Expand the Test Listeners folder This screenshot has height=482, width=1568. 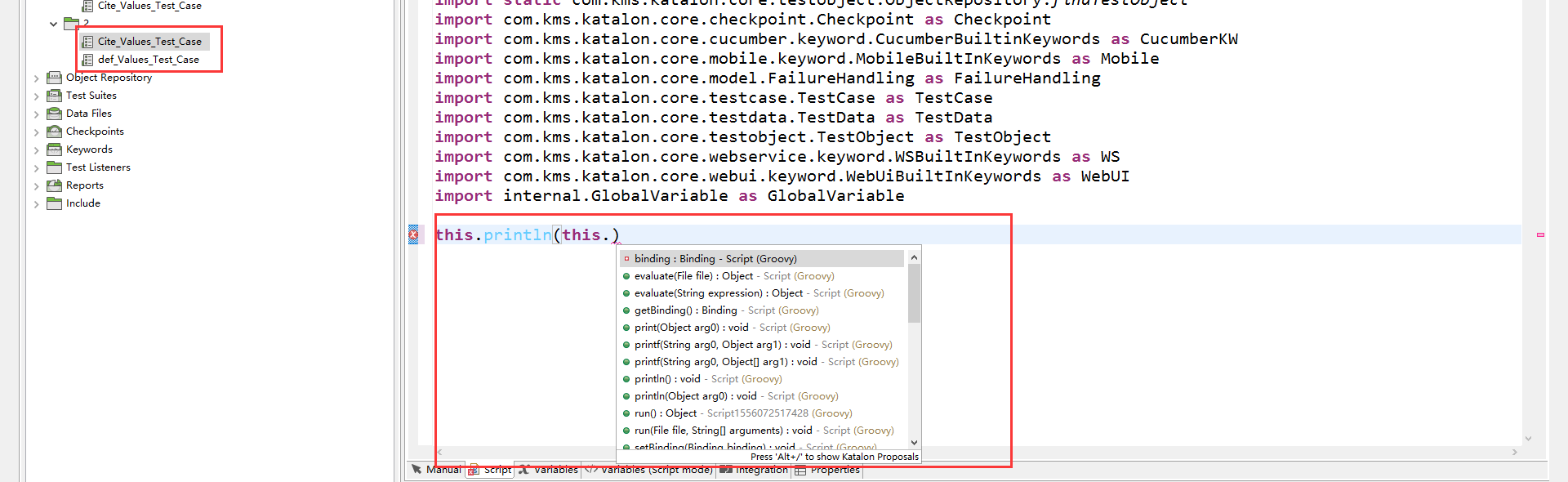point(37,168)
